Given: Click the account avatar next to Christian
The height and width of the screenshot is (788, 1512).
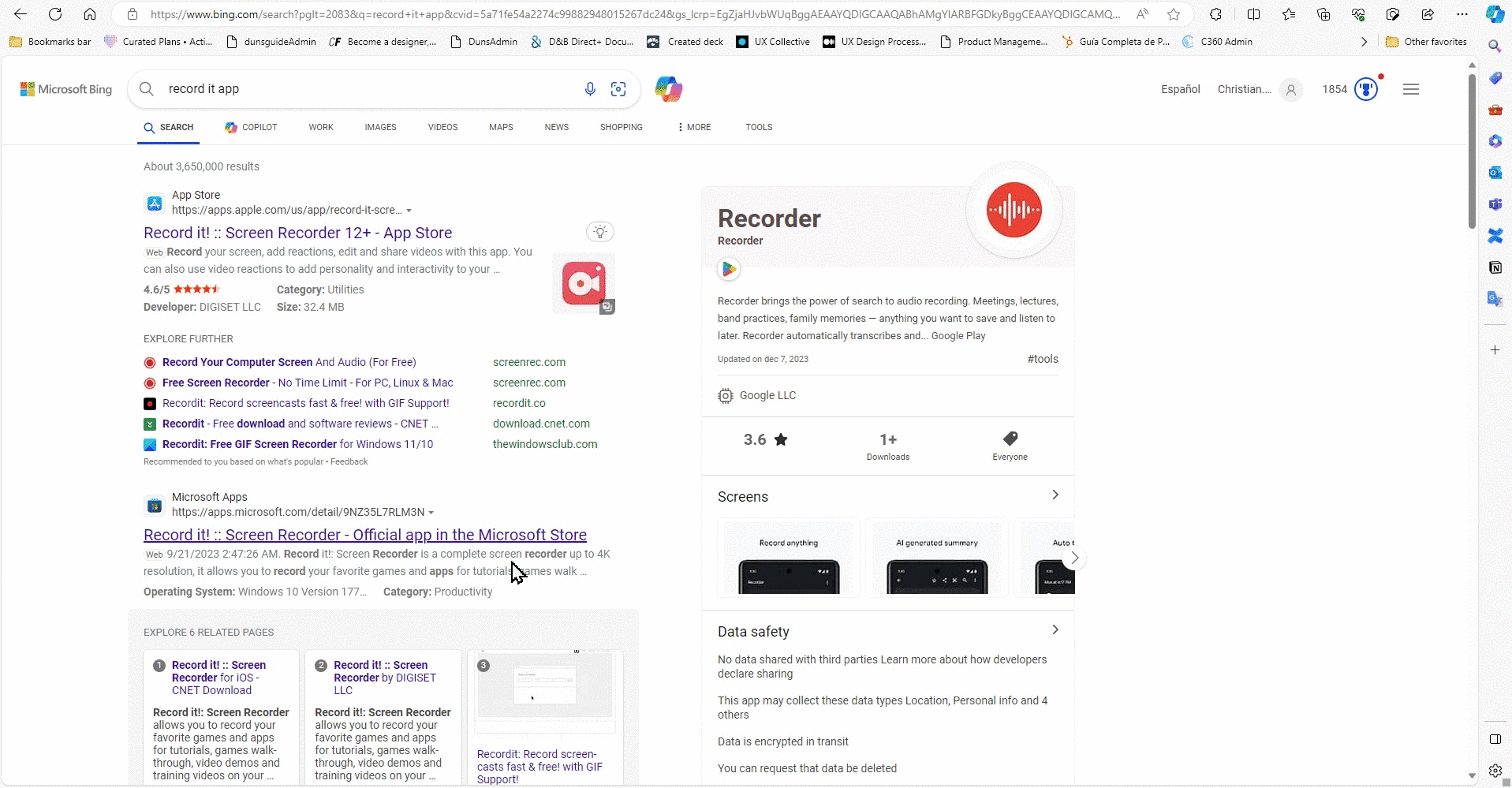Looking at the screenshot, I should coord(1290,89).
